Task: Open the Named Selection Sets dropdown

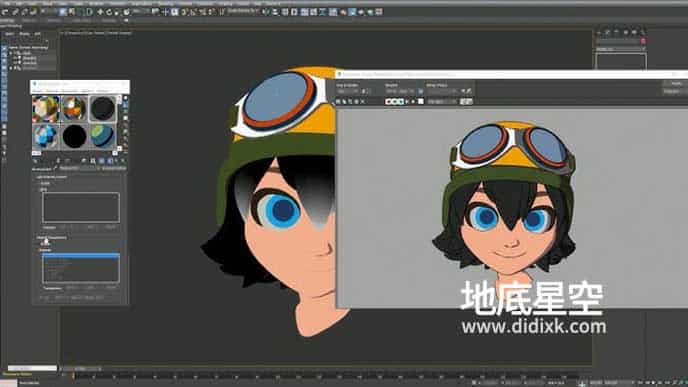Action: [244, 12]
